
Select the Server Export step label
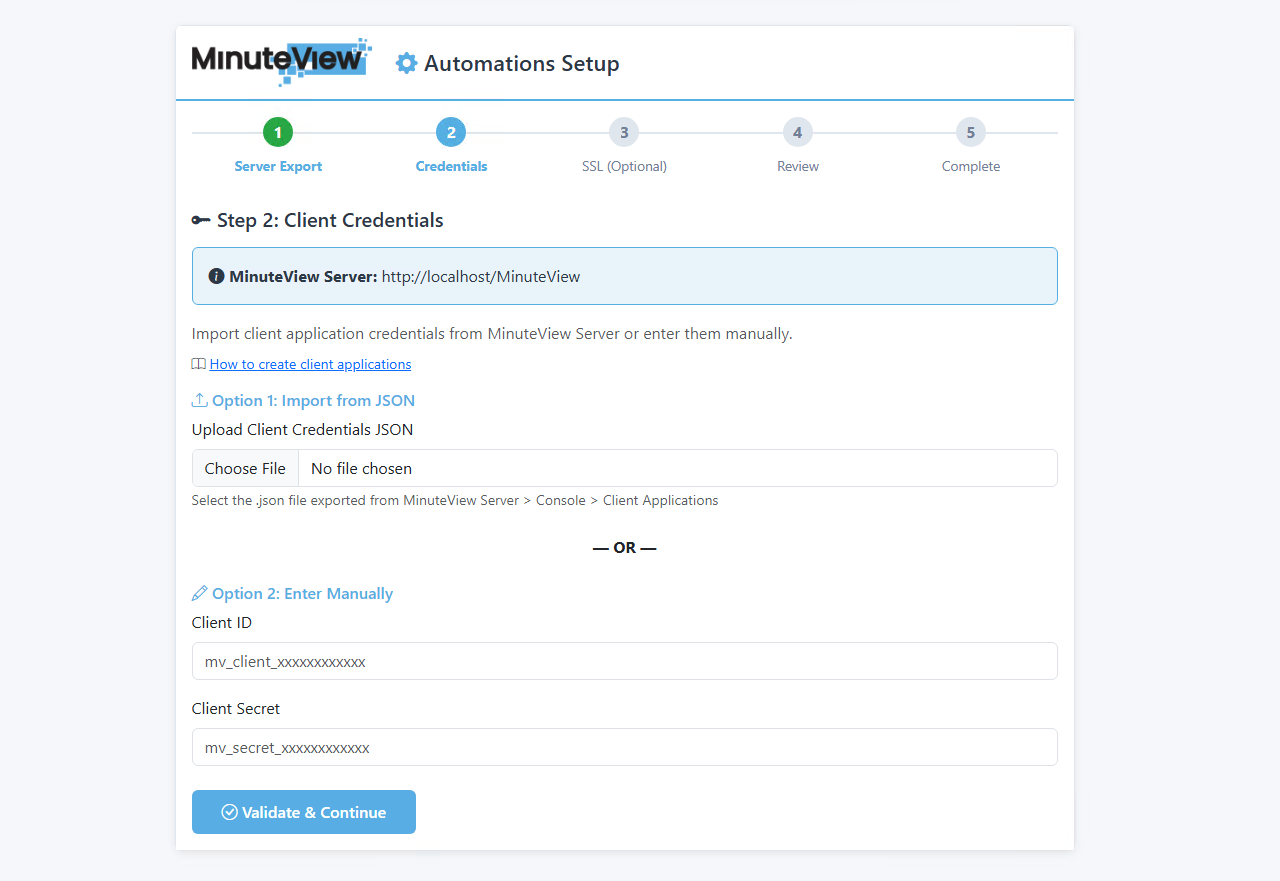(278, 166)
